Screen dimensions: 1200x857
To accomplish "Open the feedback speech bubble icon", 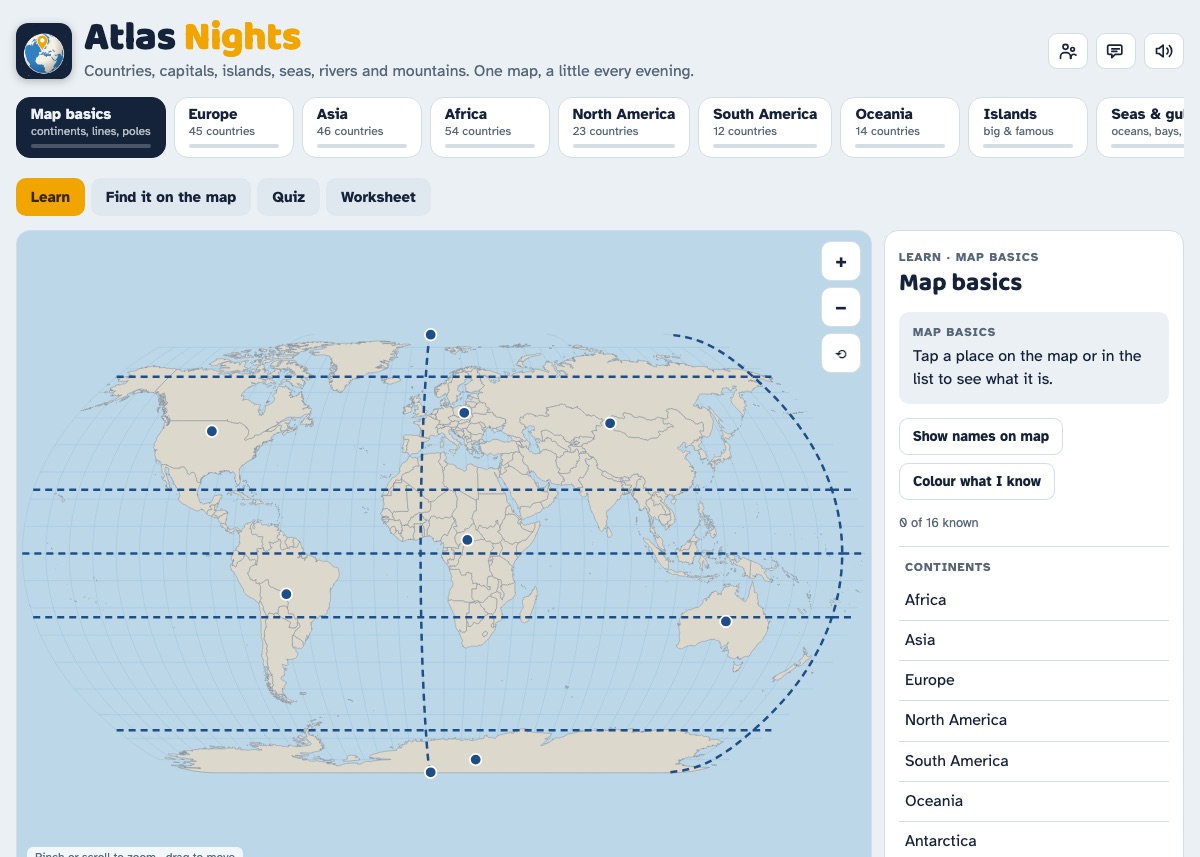I will (x=1116, y=51).
